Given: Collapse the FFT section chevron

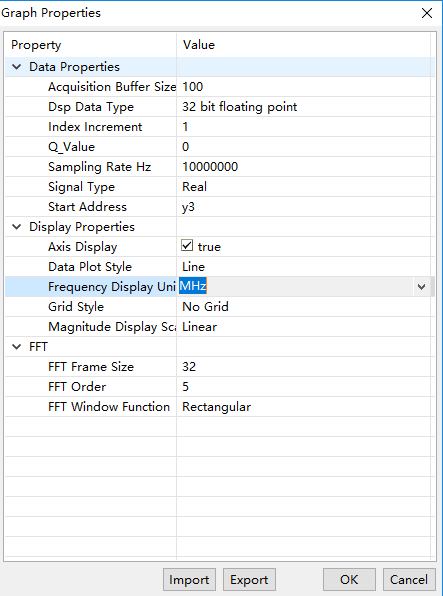Looking at the screenshot, I should pos(17,347).
